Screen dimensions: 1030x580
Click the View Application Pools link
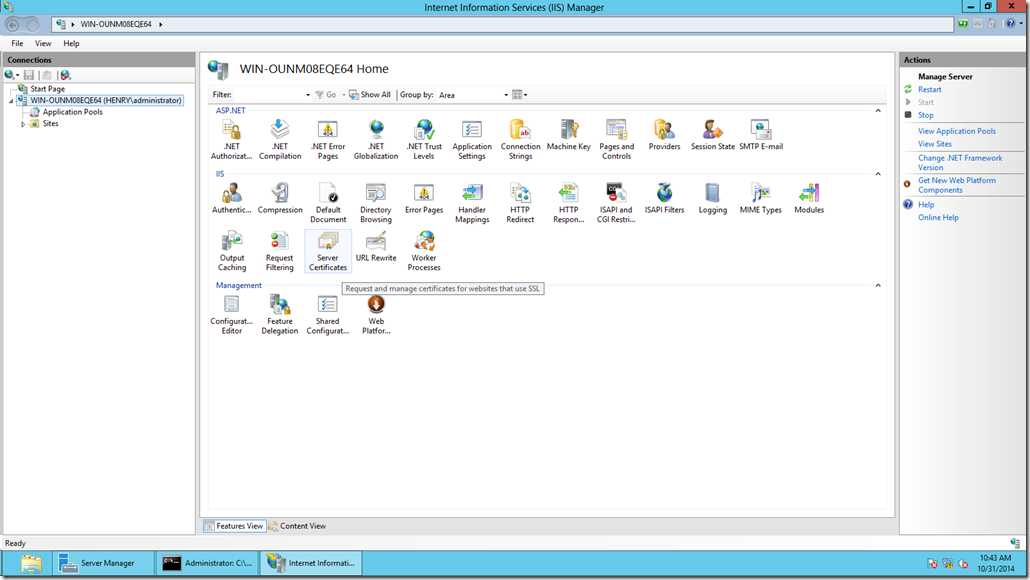956,131
